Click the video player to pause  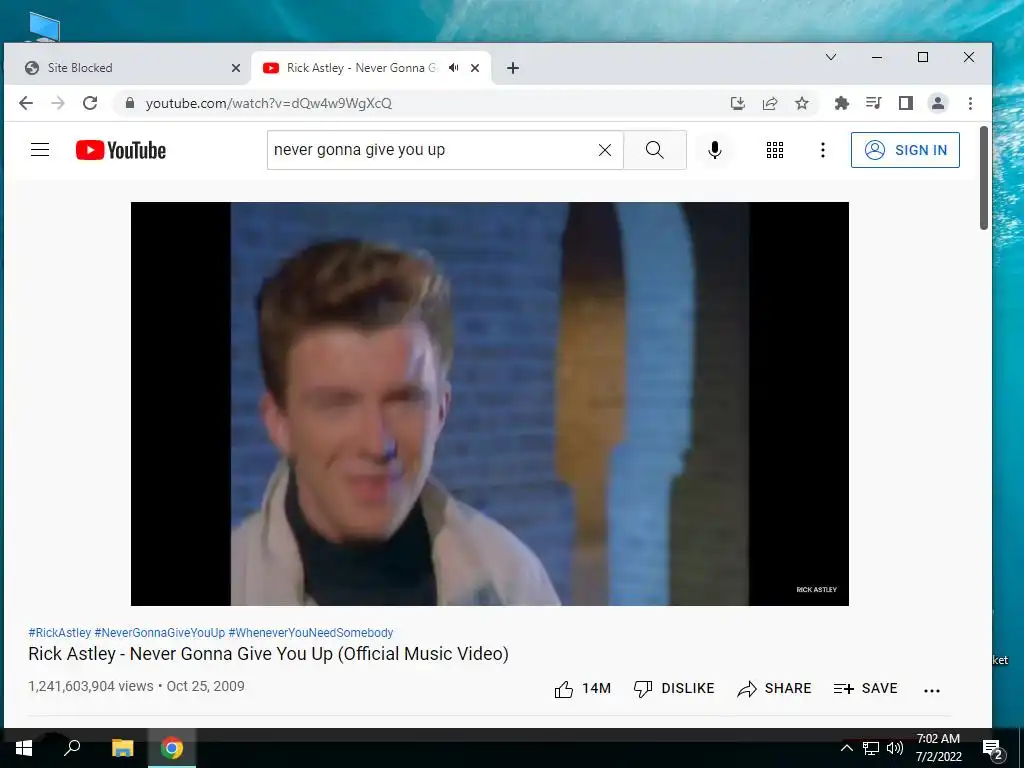(x=490, y=404)
